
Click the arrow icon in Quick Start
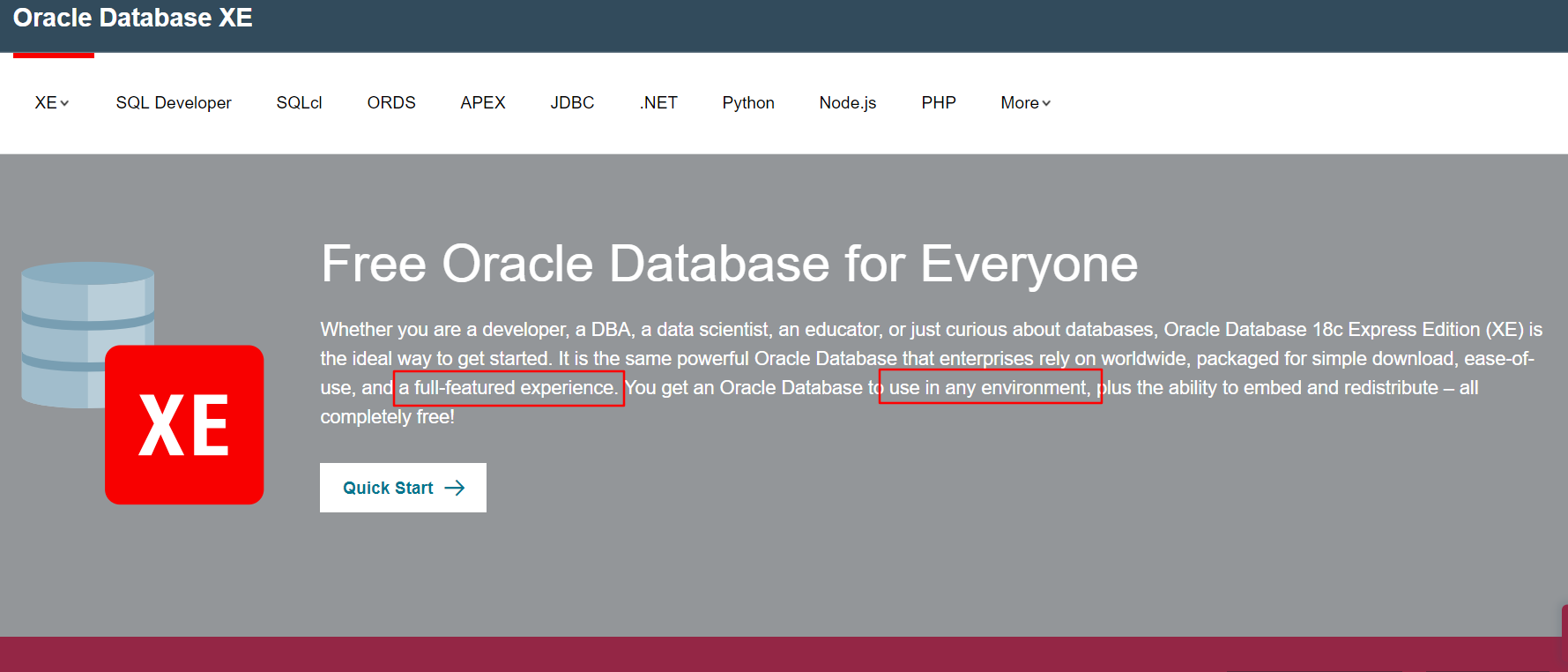pyautogui.click(x=455, y=489)
